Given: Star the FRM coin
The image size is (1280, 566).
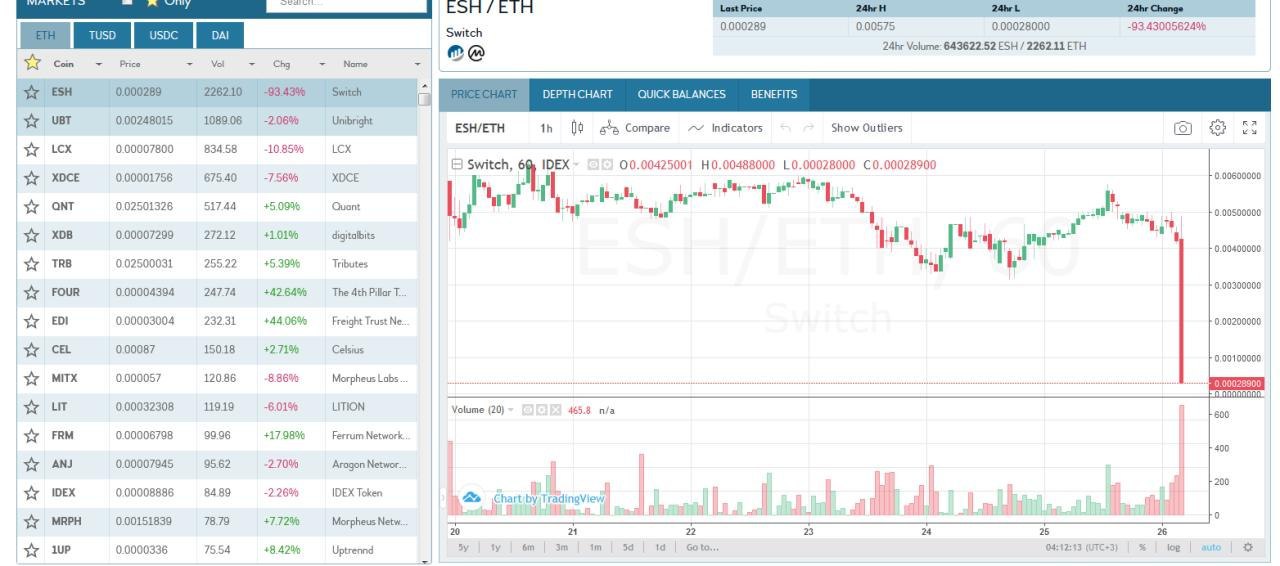Looking at the screenshot, I should pos(32,436).
